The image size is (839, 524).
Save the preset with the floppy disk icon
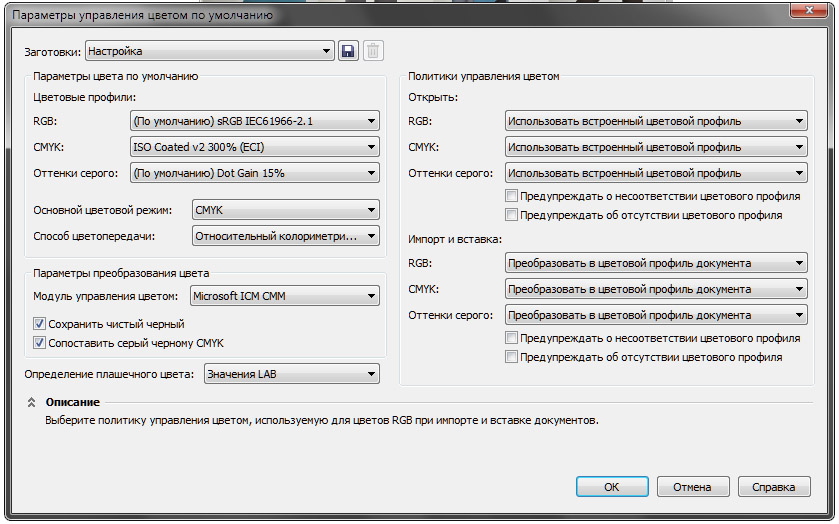click(x=348, y=51)
